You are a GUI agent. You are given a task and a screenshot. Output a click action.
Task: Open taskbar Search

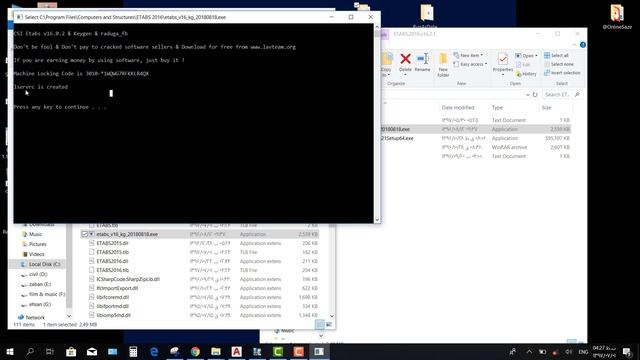[30, 351]
